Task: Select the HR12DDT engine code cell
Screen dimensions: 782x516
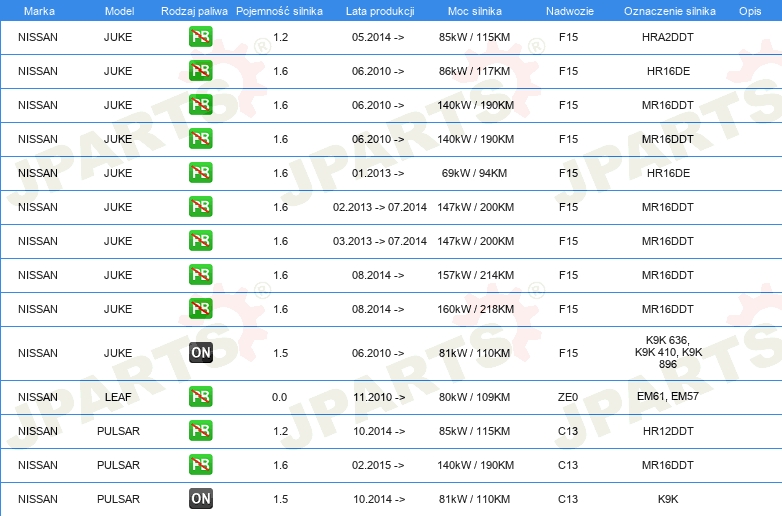Action: coord(668,431)
